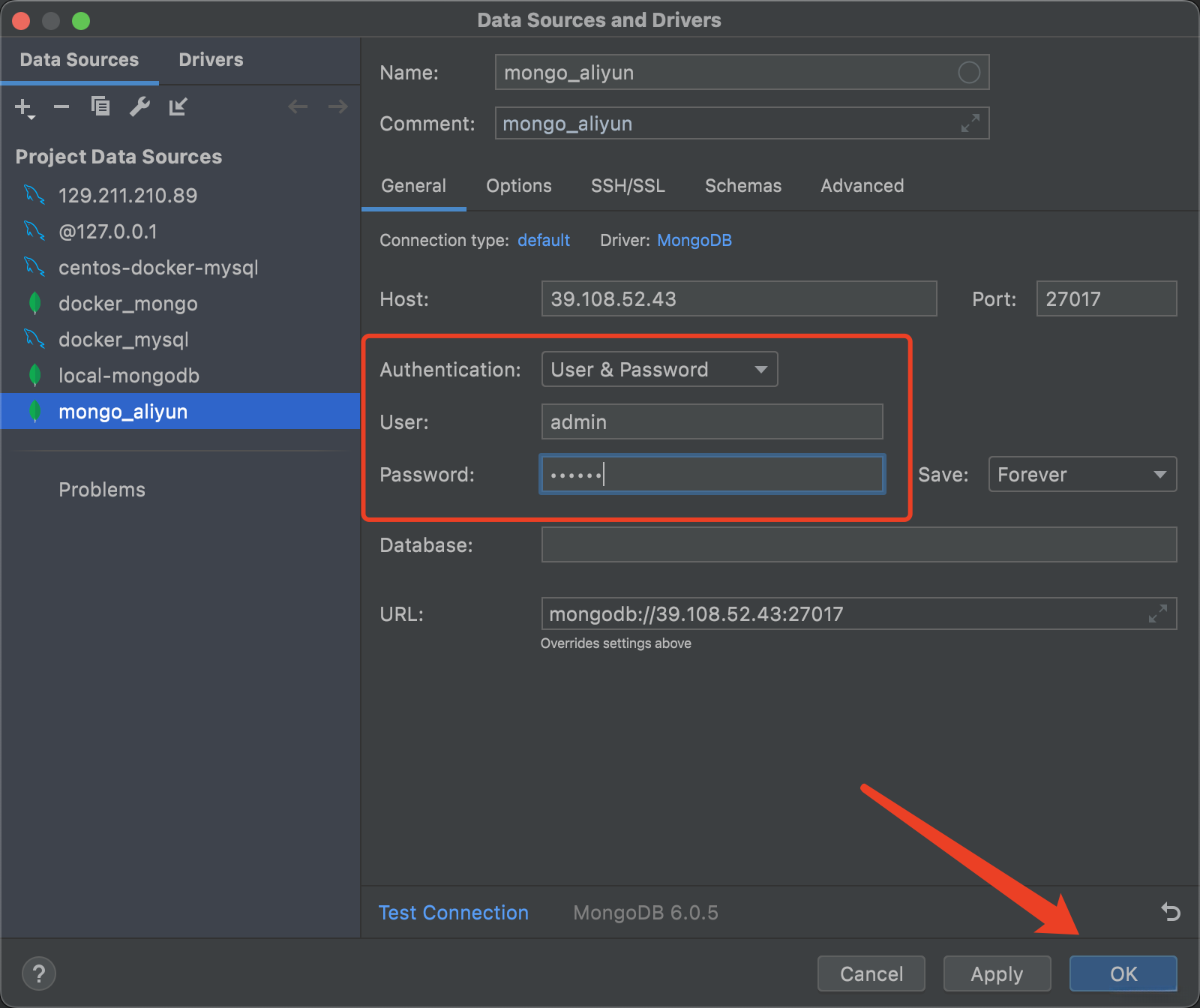This screenshot has height=1008, width=1200.
Task: Click the revert changes arrow icon
Action: [1171, 912]
